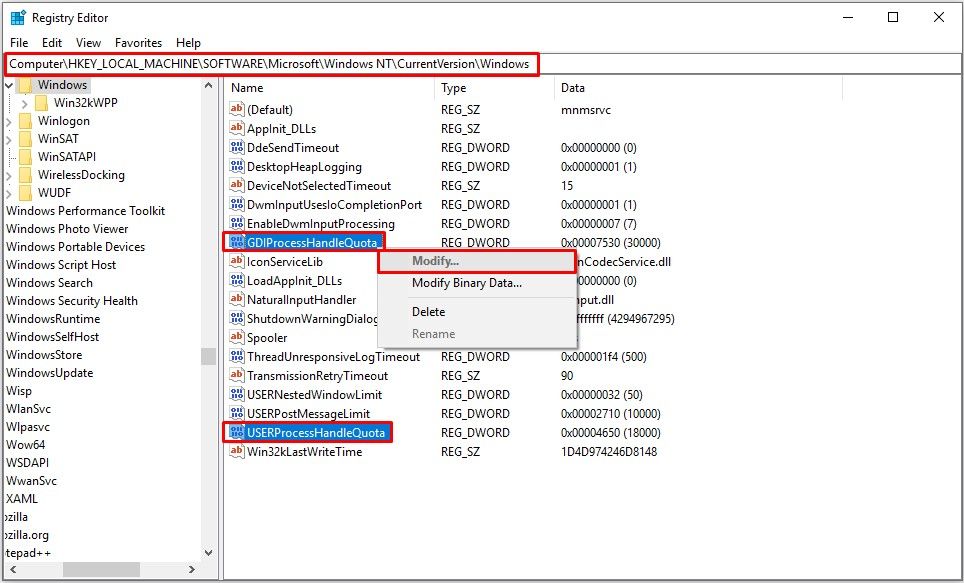
Task: Click the string icon next to AppInit_DLLs
Action: point(237,129)
